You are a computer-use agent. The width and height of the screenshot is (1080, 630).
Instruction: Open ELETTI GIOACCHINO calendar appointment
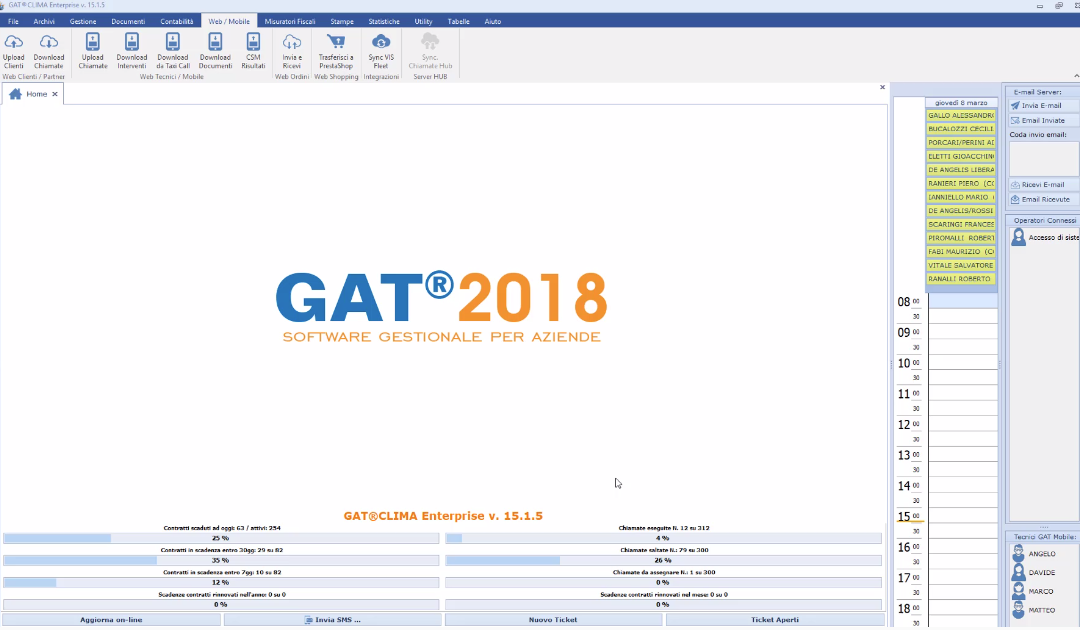point(961,156)
